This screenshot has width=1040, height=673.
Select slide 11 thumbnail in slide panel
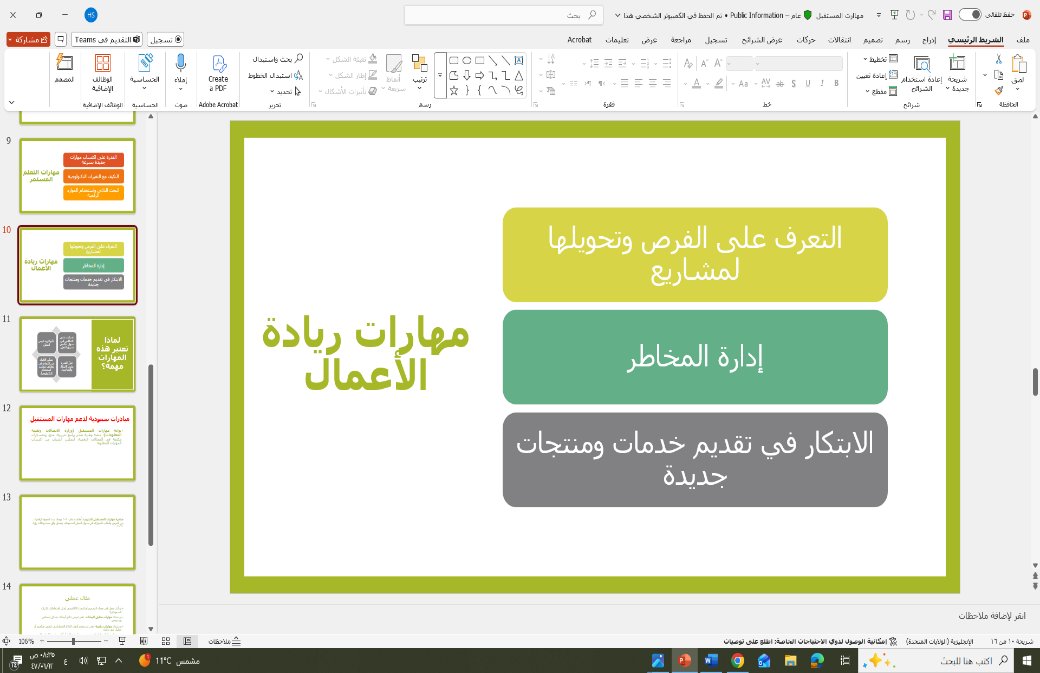coord(77,353)
